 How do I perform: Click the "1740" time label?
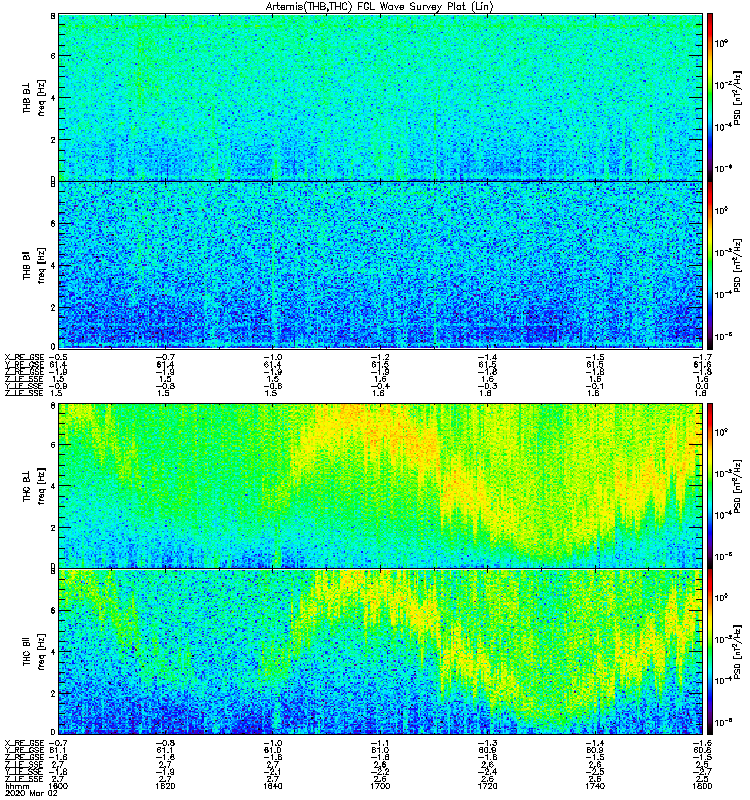[595, 786]
